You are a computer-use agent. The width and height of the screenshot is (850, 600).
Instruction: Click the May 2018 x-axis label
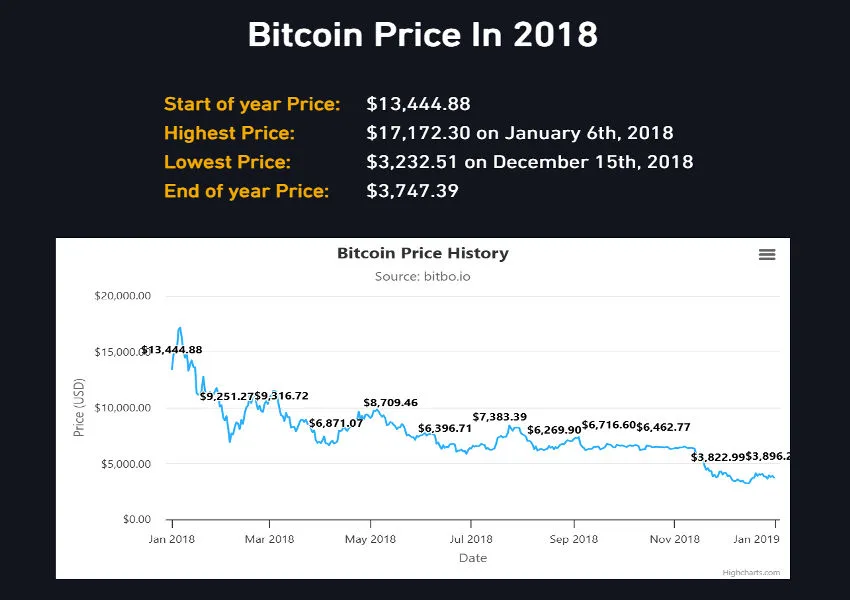click(x=370, y=539)
